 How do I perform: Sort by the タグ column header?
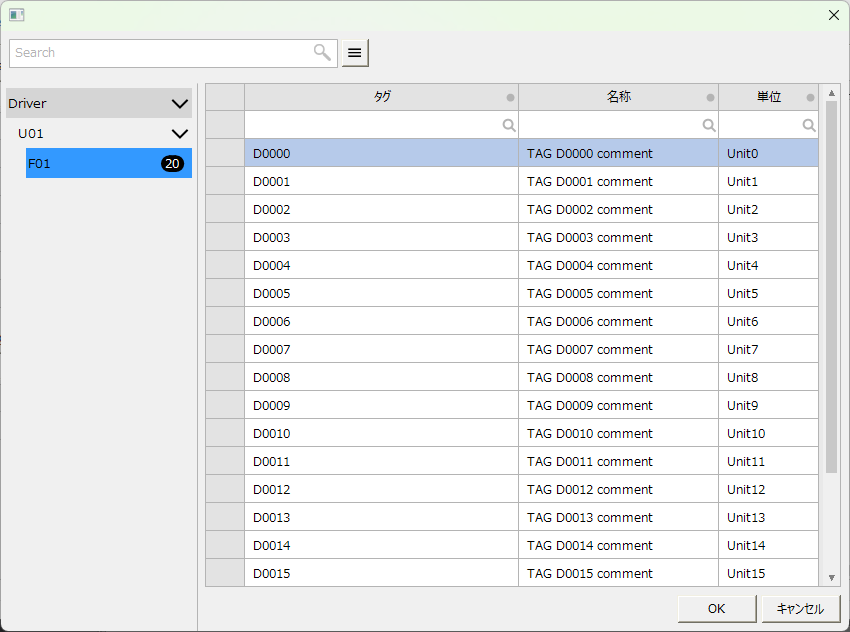tap(381, 97)
